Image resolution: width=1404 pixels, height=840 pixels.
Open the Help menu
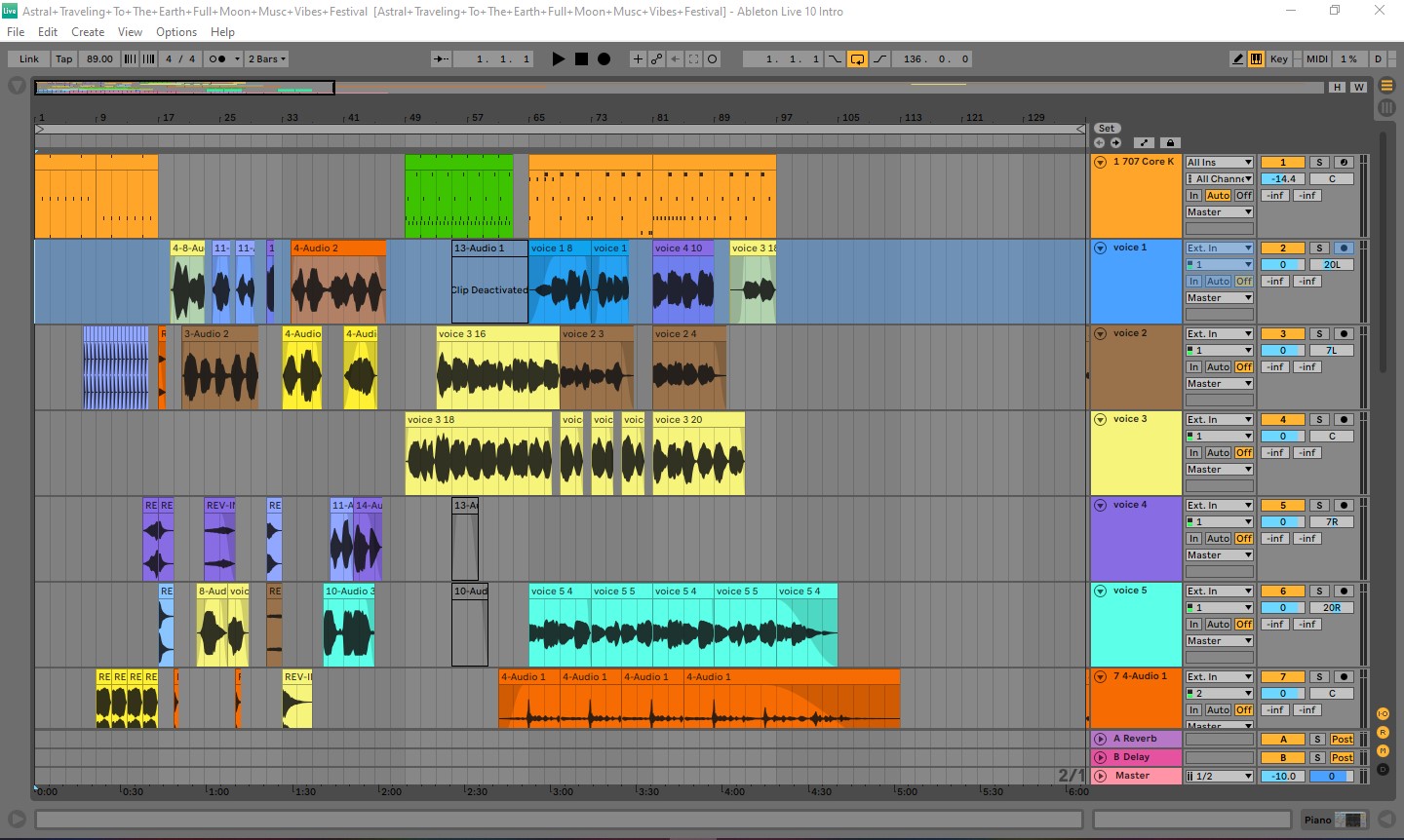point(222,32)
